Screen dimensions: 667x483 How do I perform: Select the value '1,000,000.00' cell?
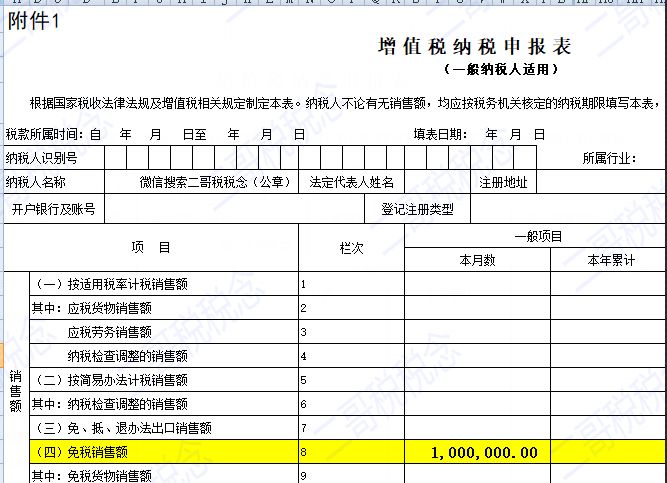pos(477,452)
